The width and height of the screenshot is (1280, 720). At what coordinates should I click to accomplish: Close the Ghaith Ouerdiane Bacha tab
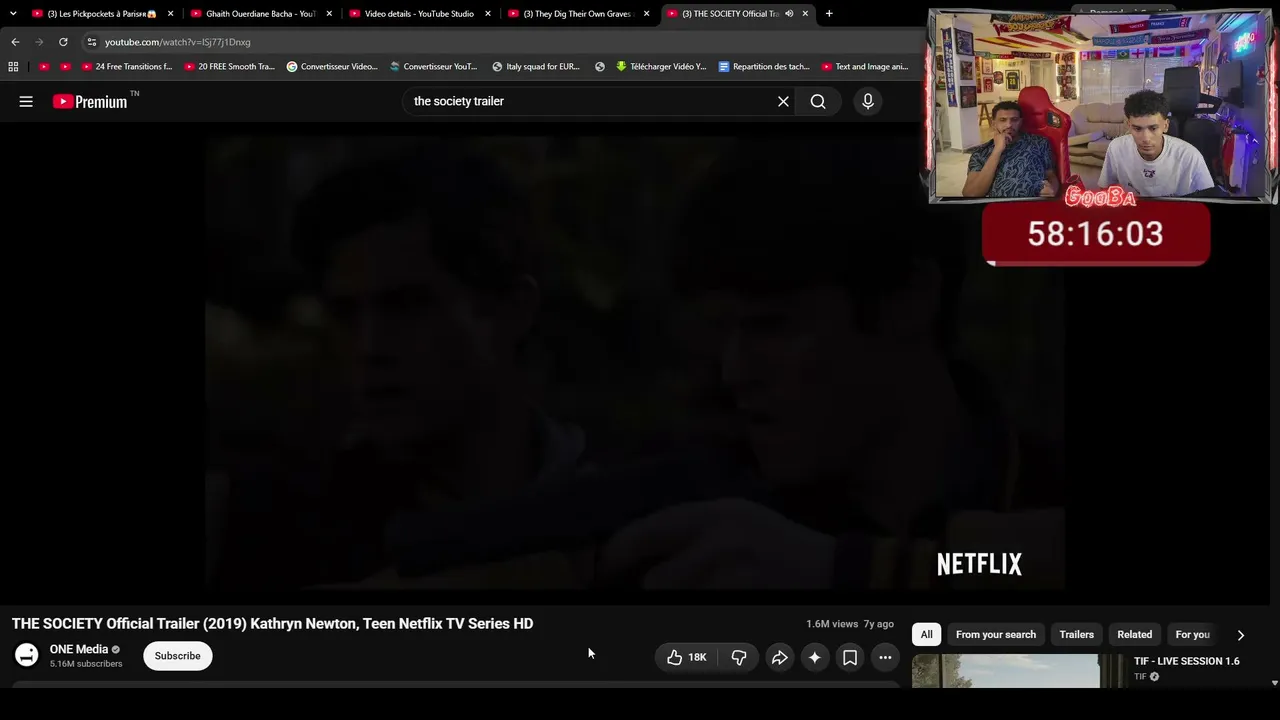[x=329, y=14]
